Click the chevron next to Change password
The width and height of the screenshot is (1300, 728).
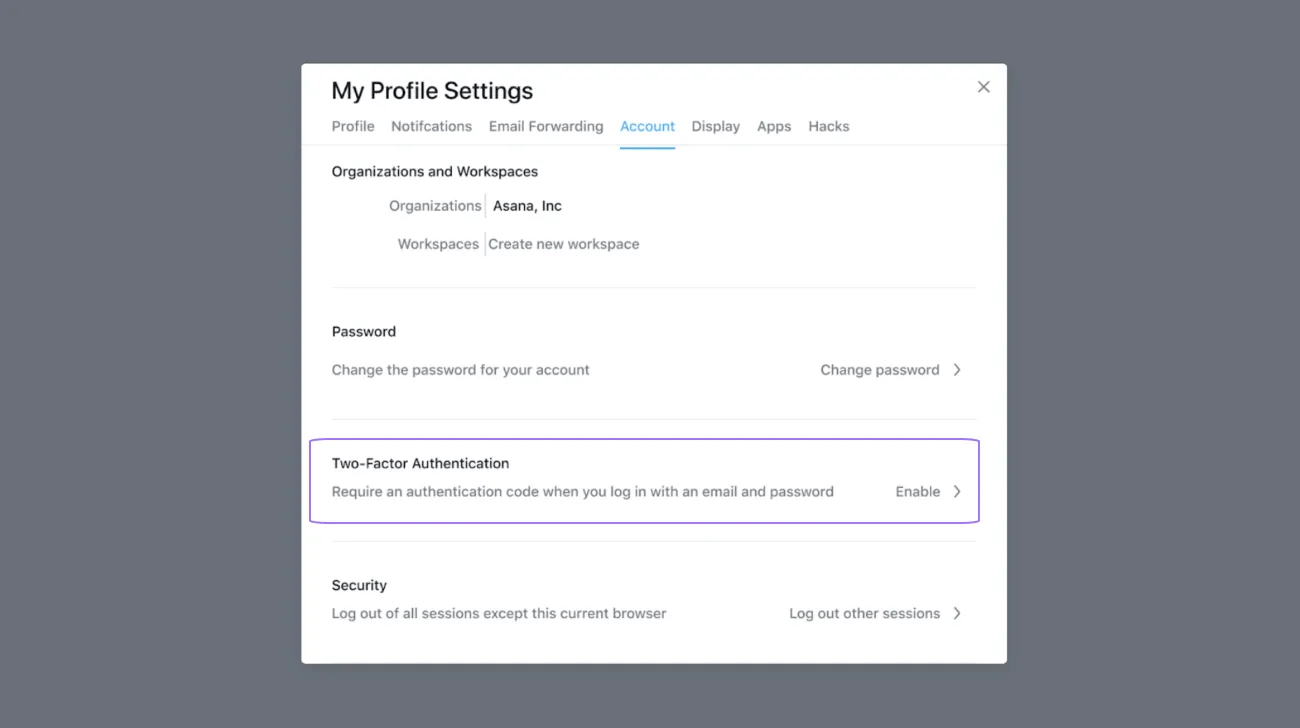(957, 369)
